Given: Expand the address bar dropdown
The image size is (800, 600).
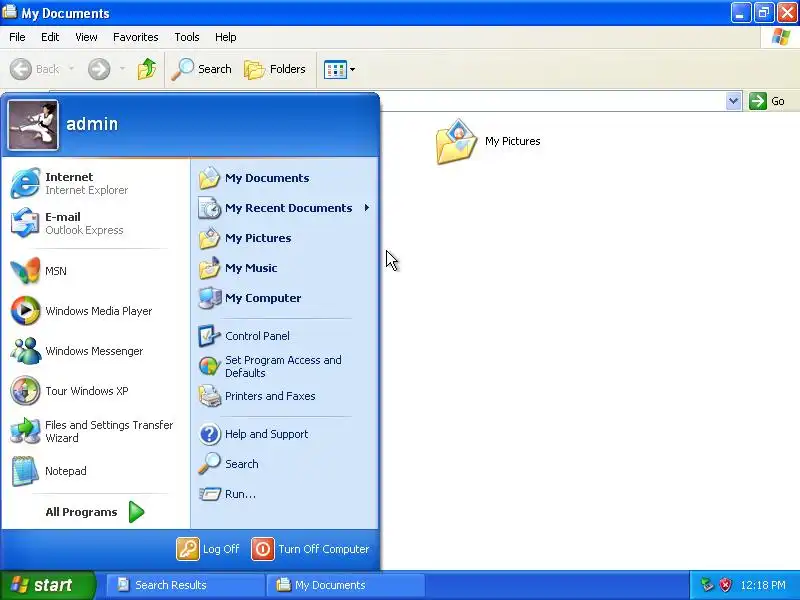Looking at the screenshot, I should (733, 101).
